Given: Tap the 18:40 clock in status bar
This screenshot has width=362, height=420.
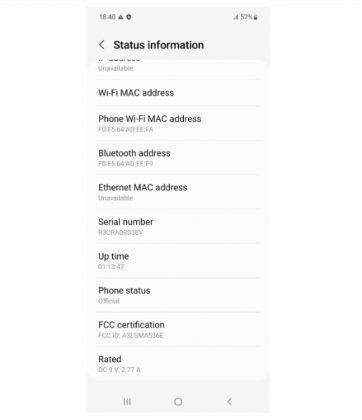Looking at the screenshot, I should (x=107, y=17).
